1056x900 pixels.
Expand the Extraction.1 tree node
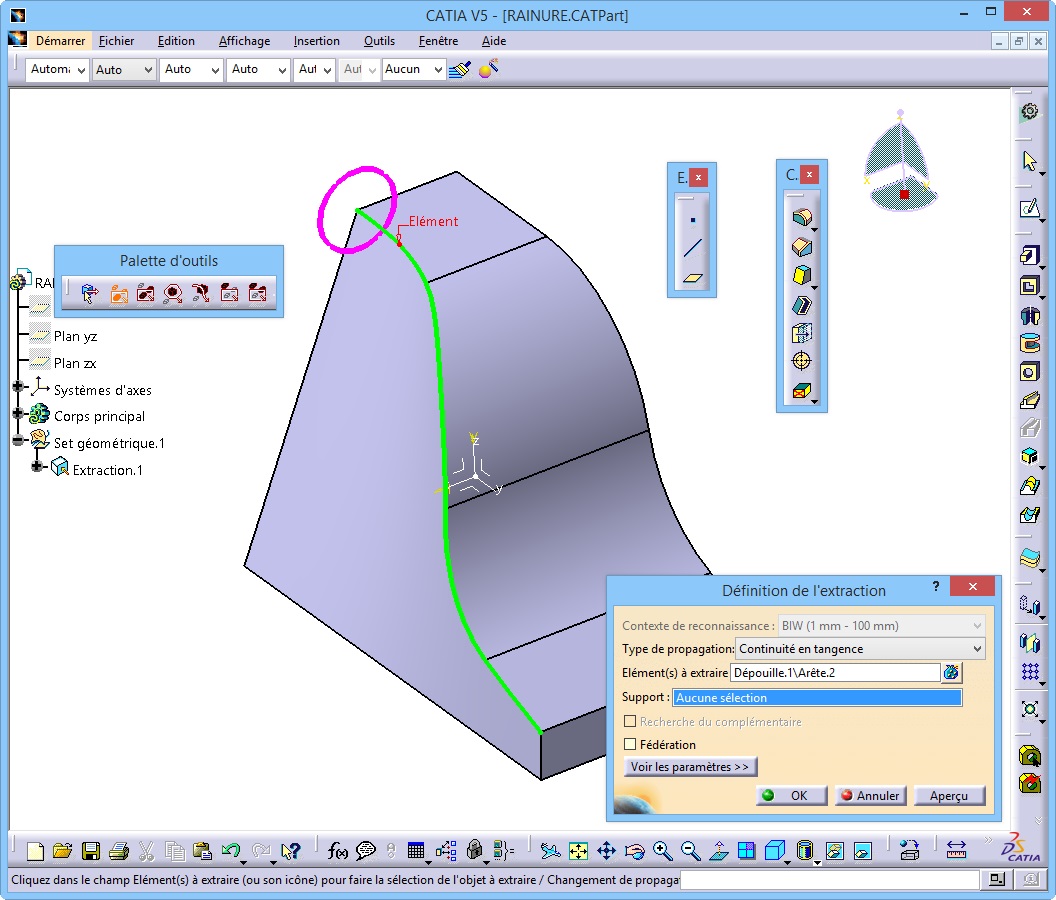[x=37, y=466]
